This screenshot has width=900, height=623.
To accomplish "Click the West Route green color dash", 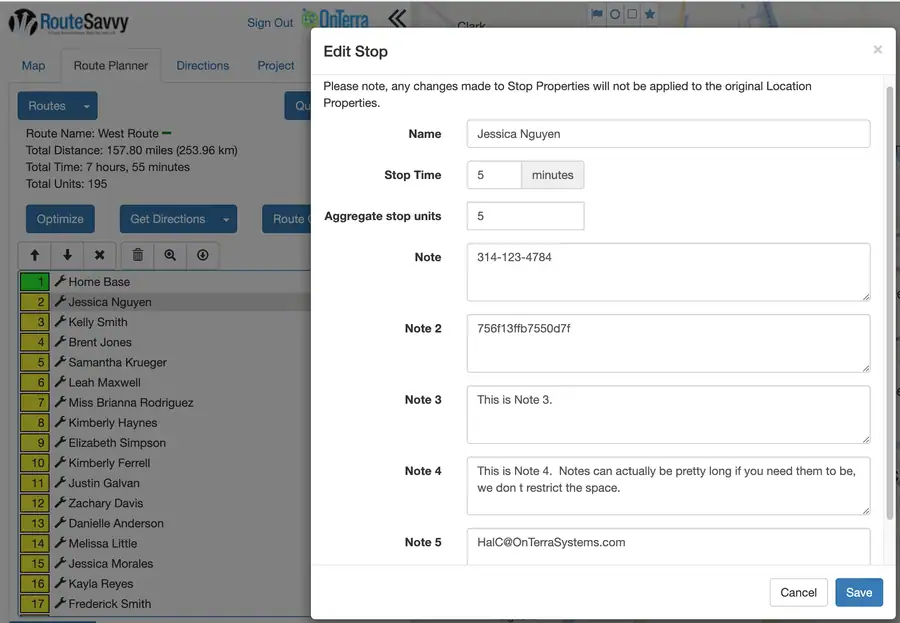I will 166,133.
